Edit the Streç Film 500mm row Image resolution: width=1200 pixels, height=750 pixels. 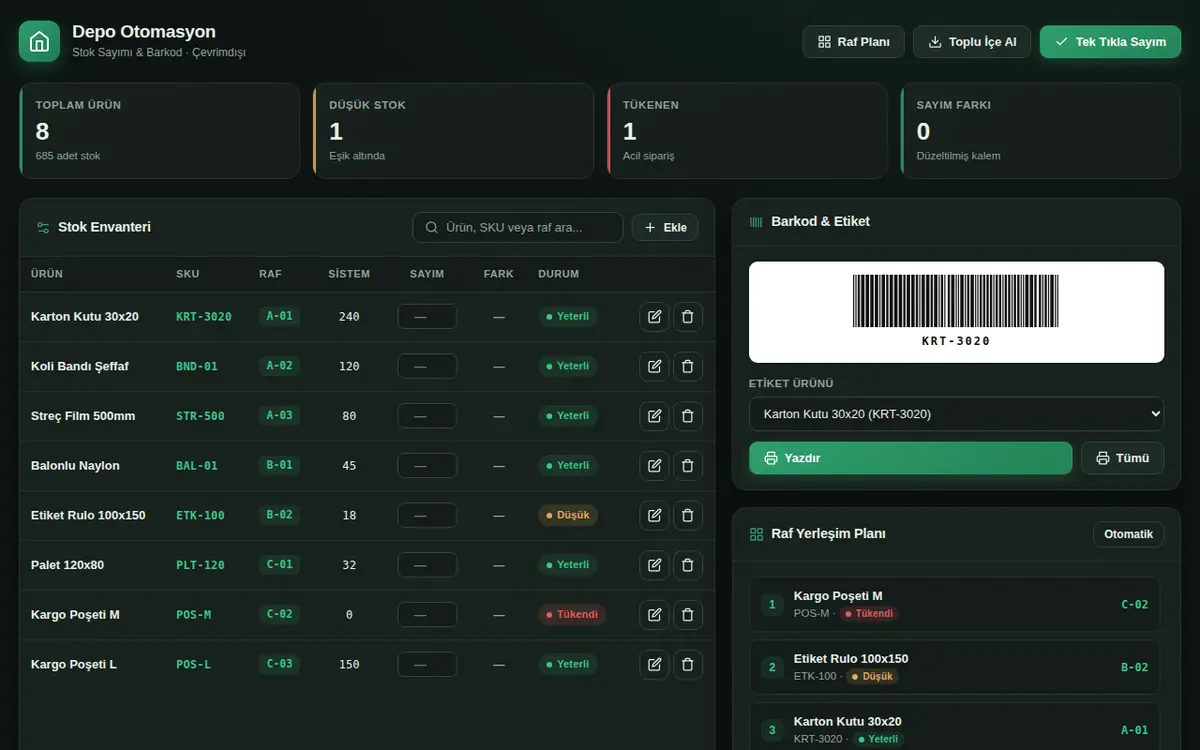(x=654, y=416)
